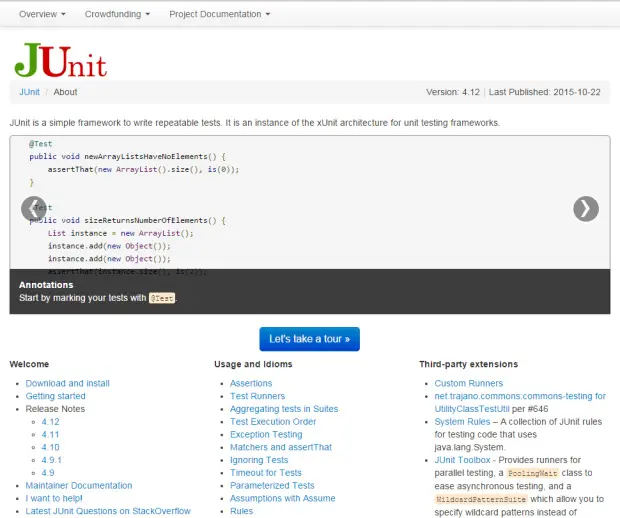Viewport: 620px width, 518px height.
Task: Open Test Execution Order link
Action: coord(273,422)
